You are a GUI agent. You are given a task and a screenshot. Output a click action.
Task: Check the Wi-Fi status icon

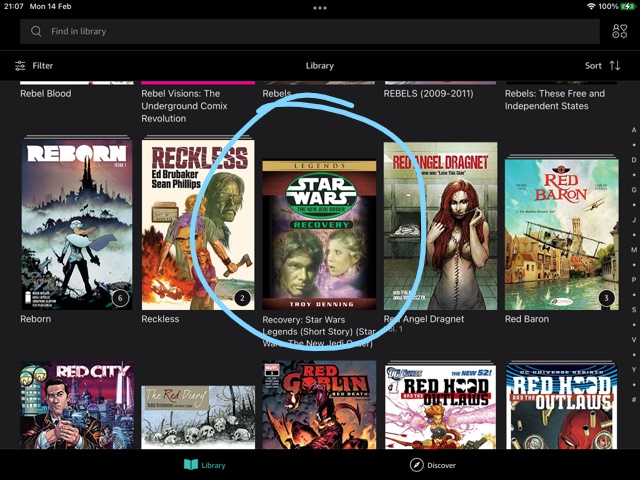pos(591,7)
